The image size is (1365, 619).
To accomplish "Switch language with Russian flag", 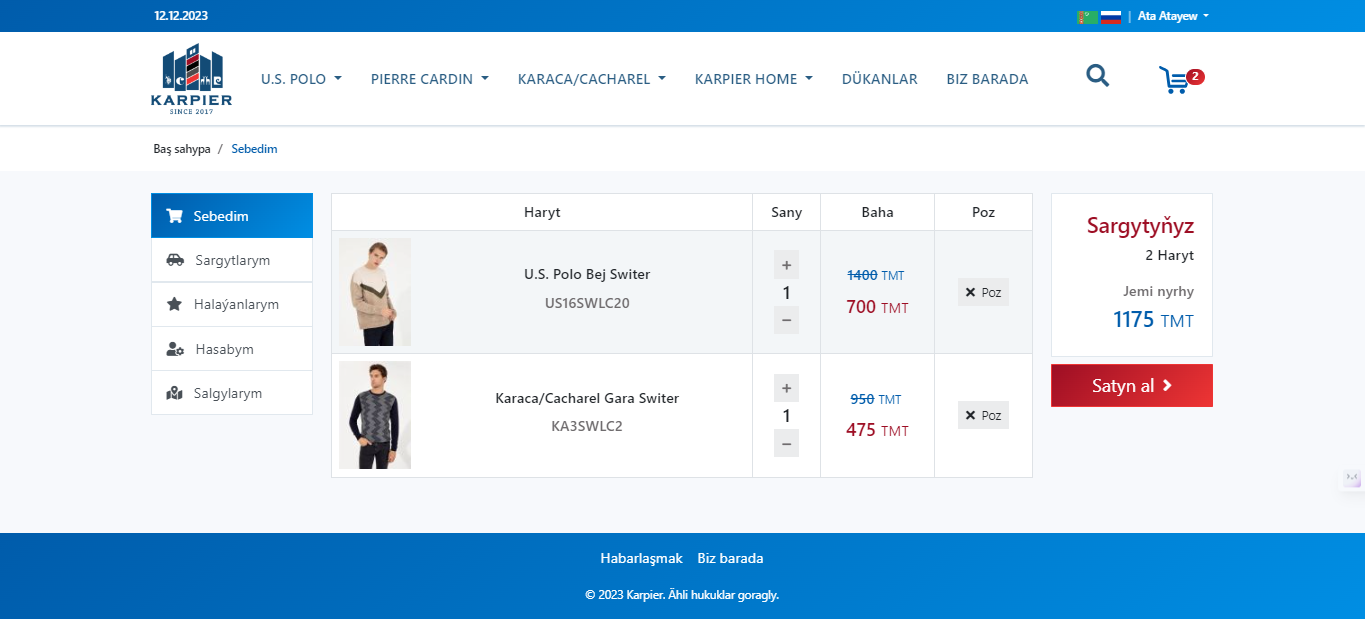I will (1111, 16).
